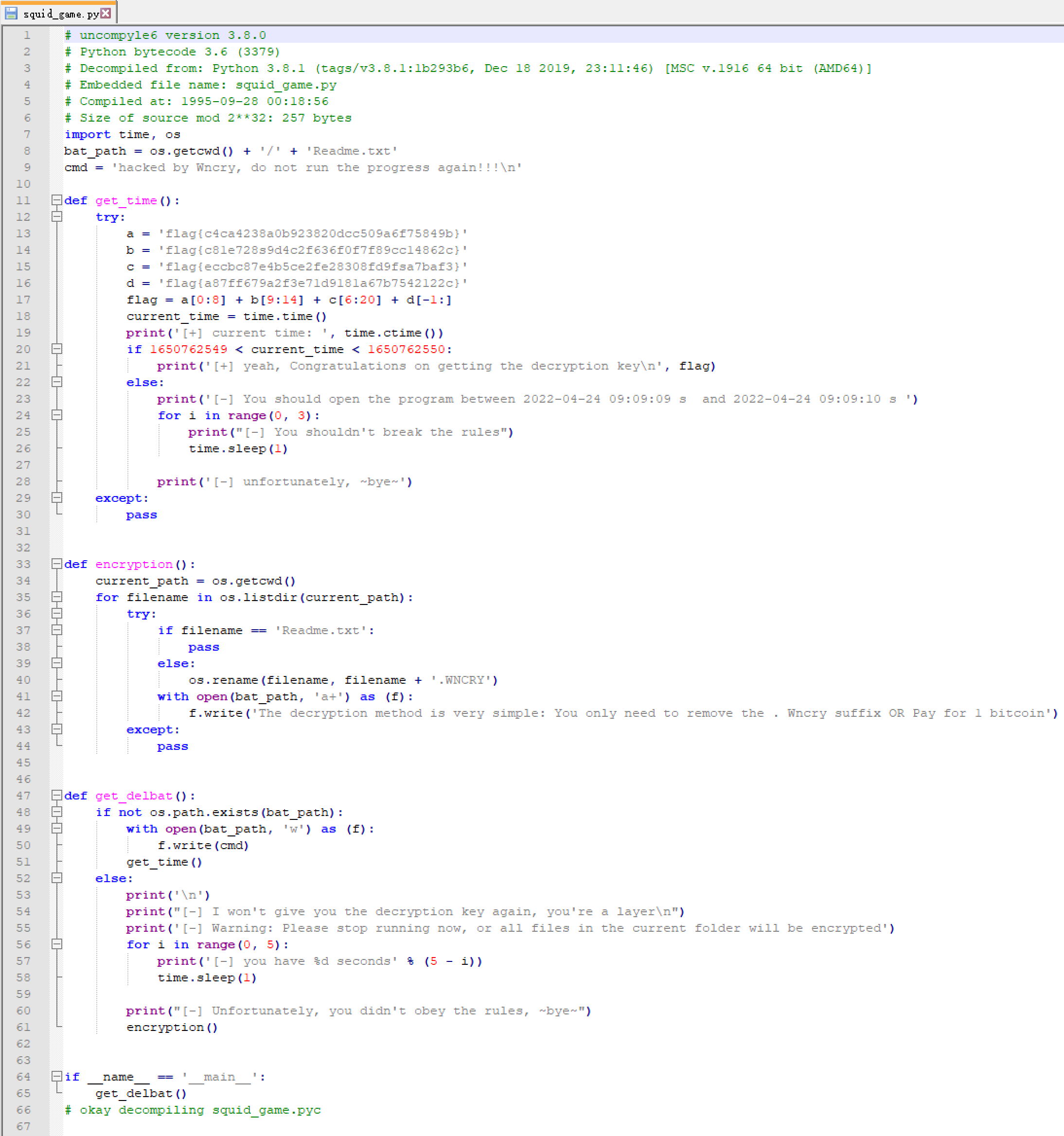Click the 'you have %d seconds' print

click(320, 961)
